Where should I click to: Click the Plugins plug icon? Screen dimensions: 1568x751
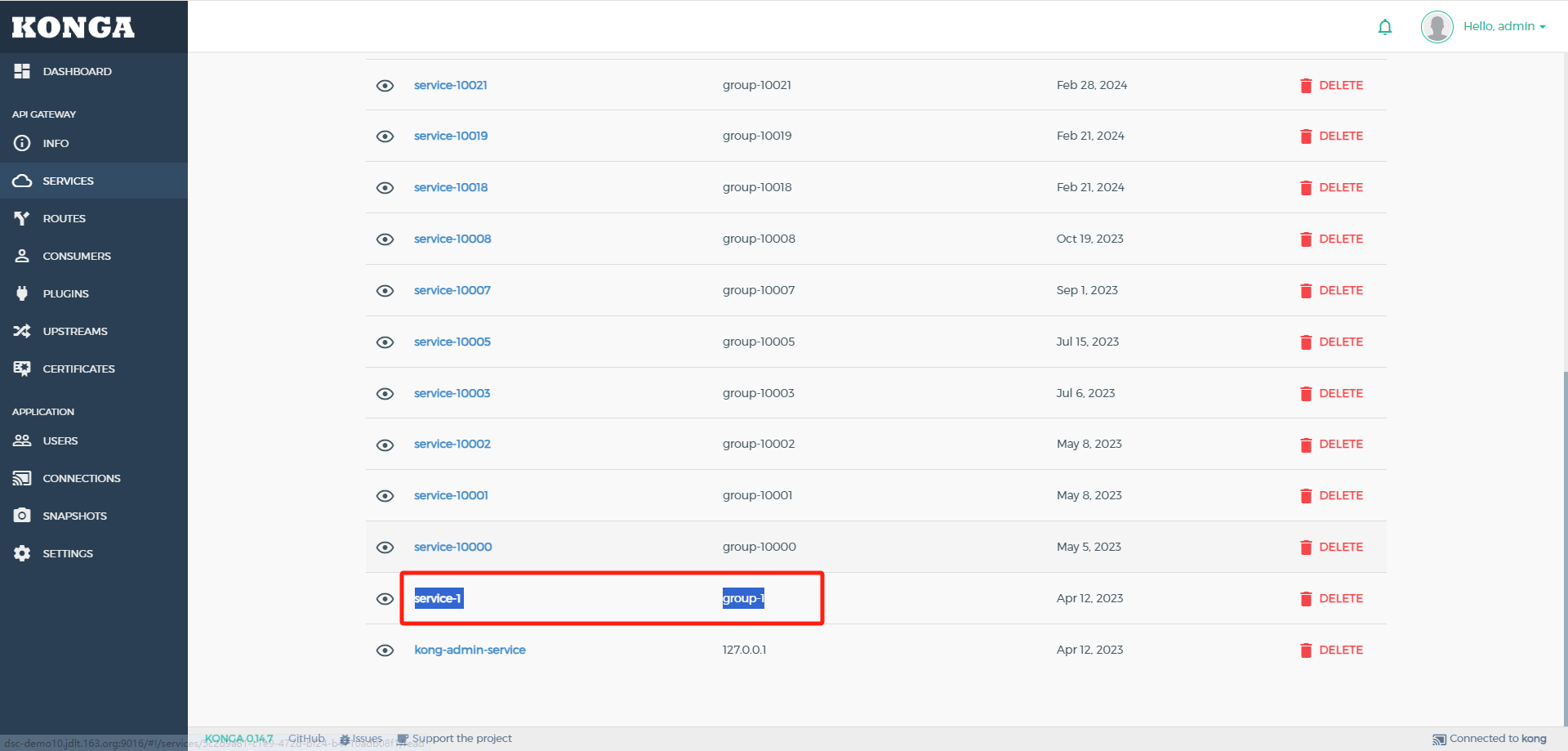coord(22,293)
